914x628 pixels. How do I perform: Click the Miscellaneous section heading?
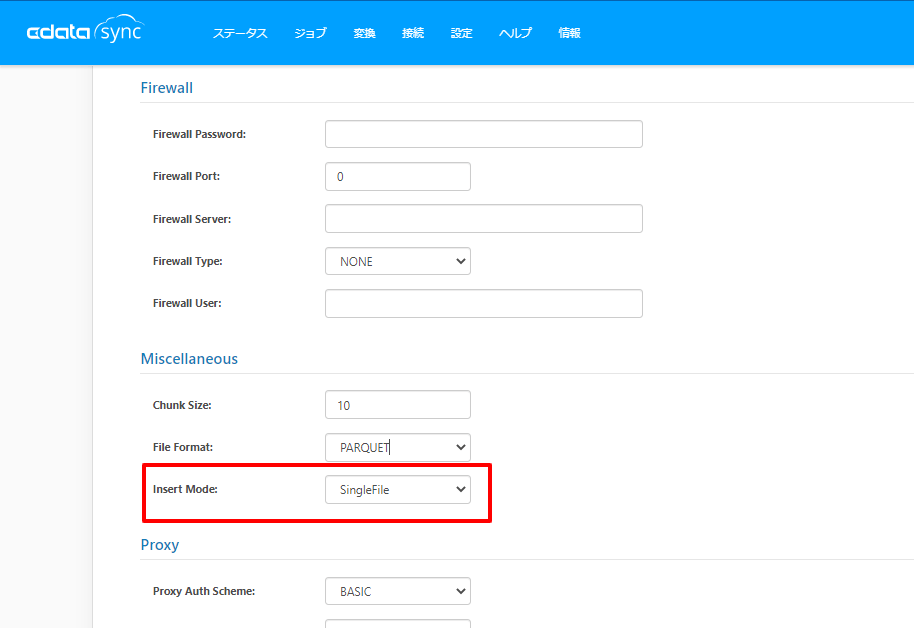[x=189, y=358]
